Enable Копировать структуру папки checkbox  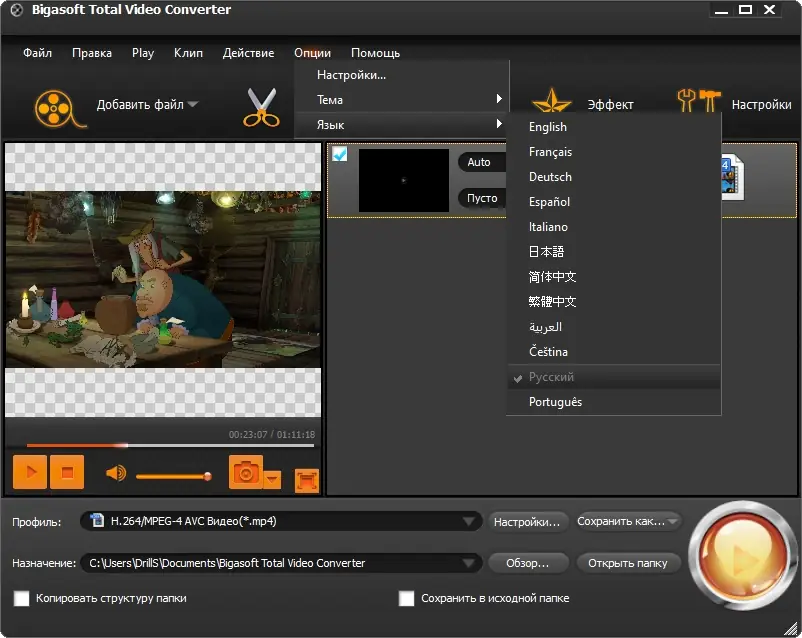pyautogui.click(x=21, y=598)
